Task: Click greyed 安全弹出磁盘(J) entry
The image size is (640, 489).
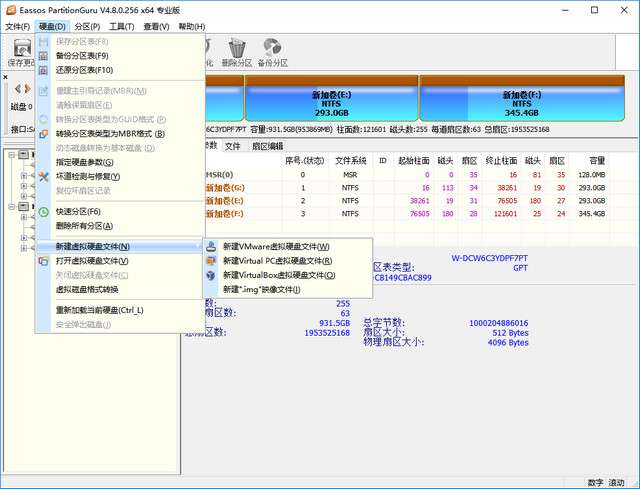Action: point(83,325)
